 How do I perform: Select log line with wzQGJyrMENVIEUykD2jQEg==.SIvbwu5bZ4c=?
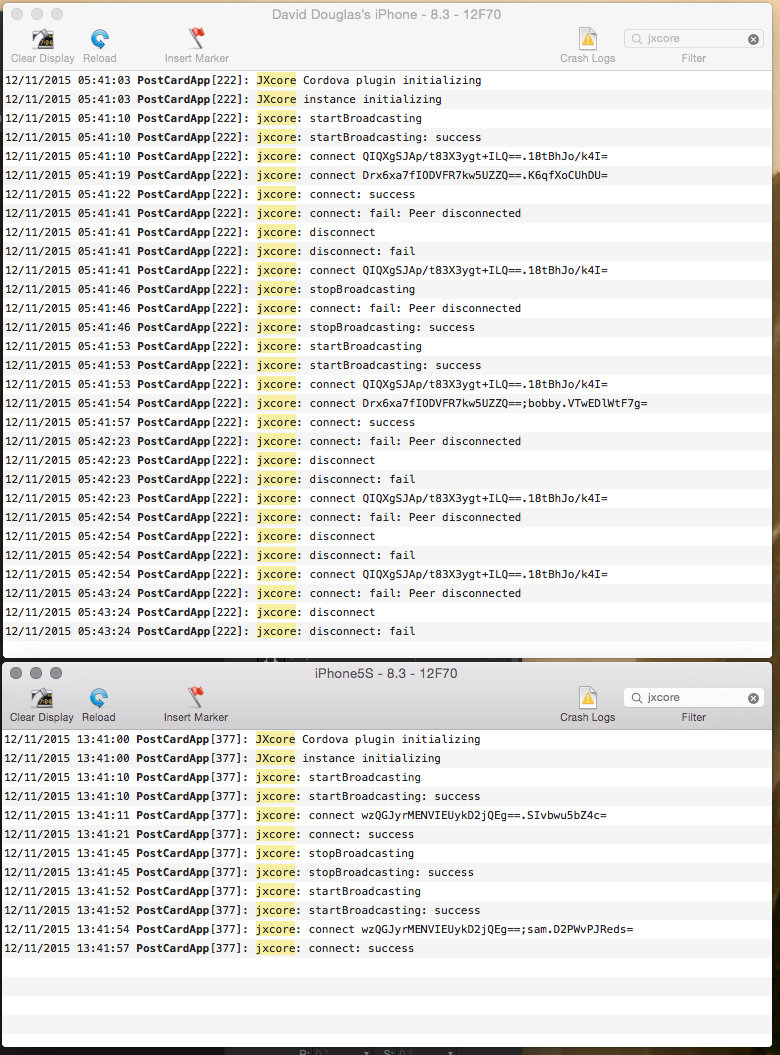tap(387, 815)
